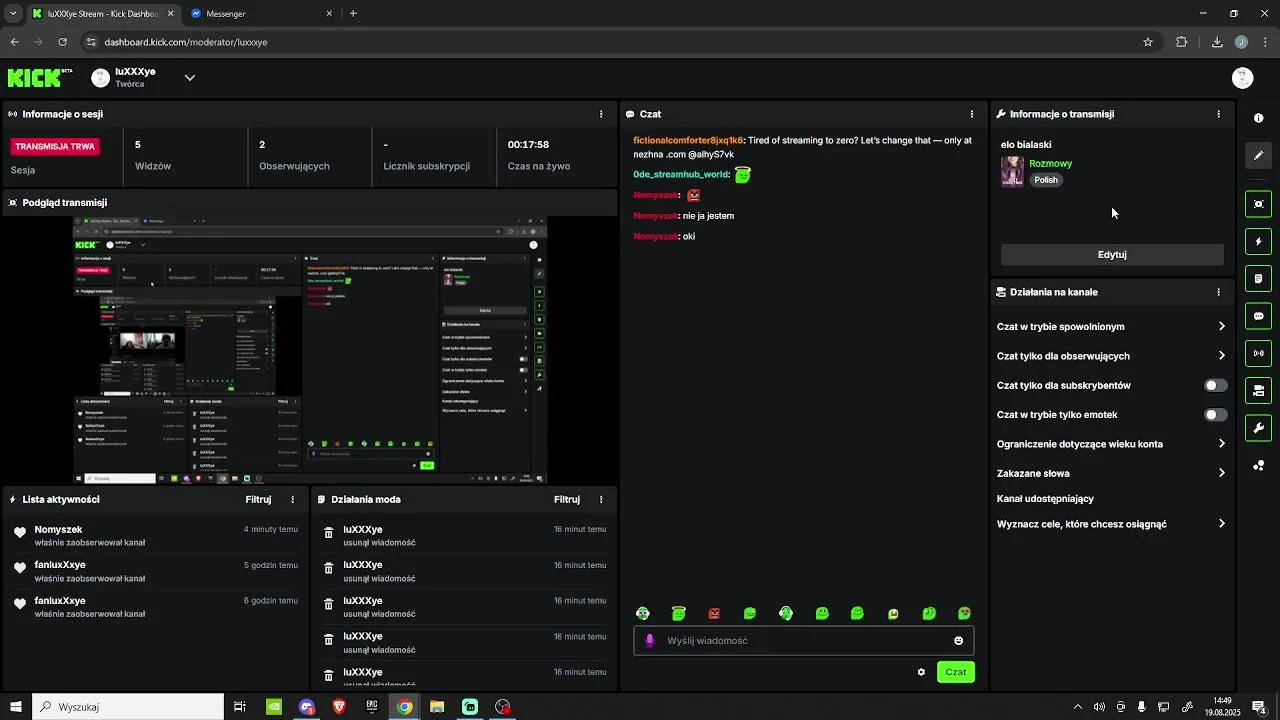
Task: Click the KICK logo
Action: pos(40,77)
